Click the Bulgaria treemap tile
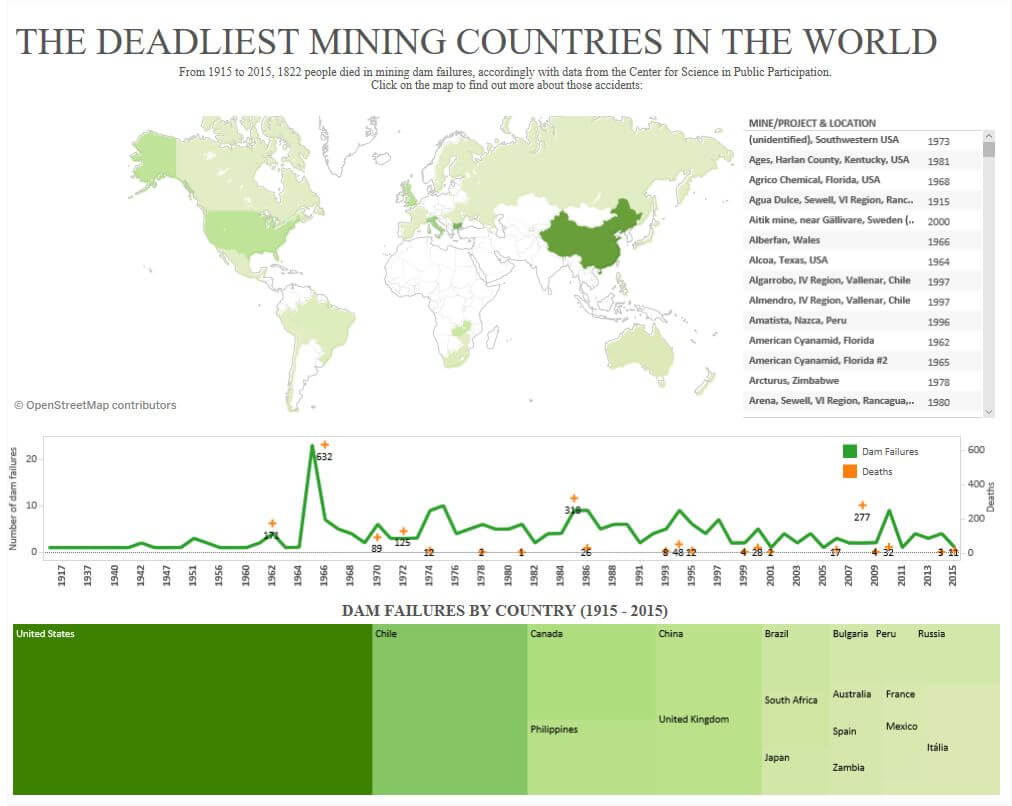The image size is (1012, 806). 851,654
